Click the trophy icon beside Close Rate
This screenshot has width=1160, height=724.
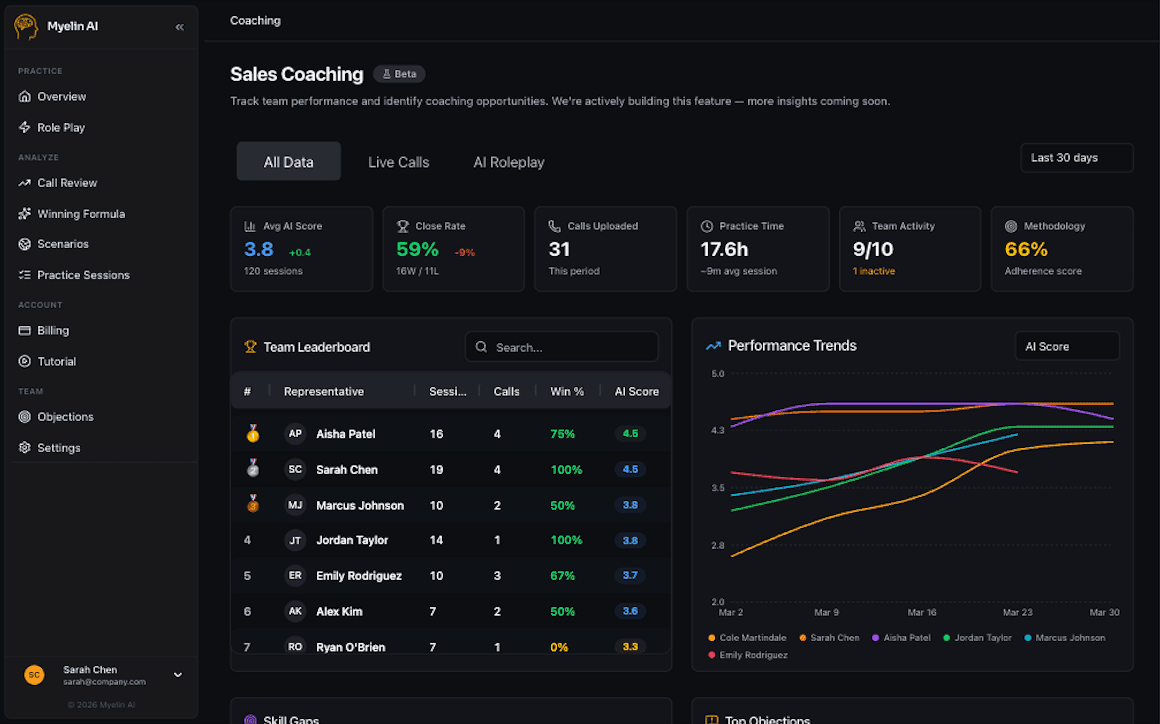[x=402, y=226]
